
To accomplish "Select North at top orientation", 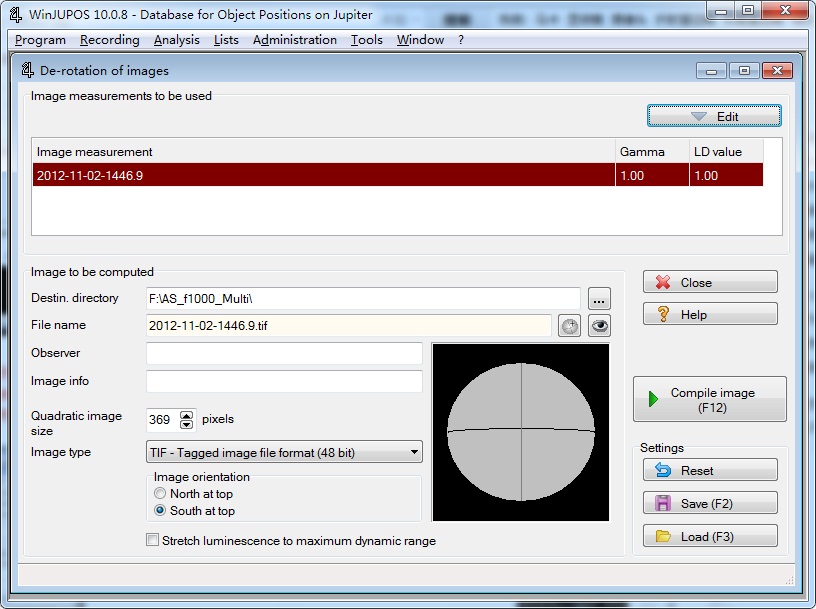I will click(x=160, y=494).
